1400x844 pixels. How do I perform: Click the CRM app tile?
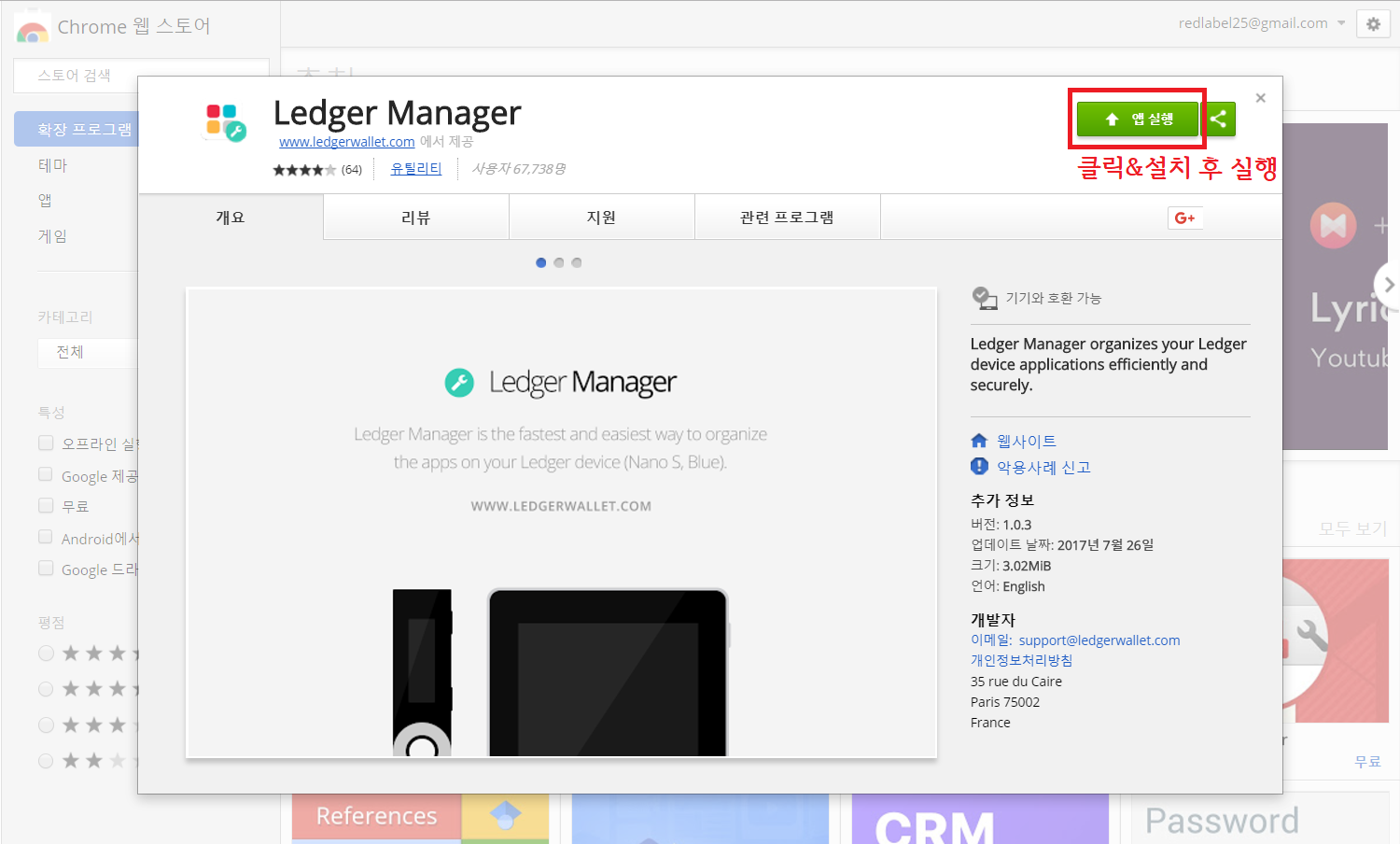(980, 819)
